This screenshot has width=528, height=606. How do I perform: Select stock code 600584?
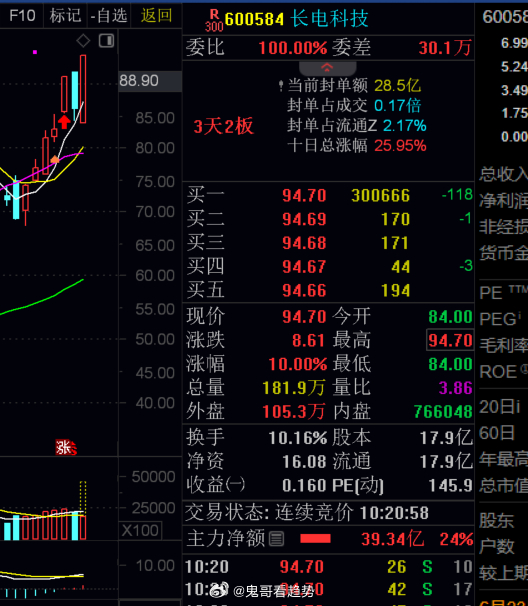click(254, 19)
